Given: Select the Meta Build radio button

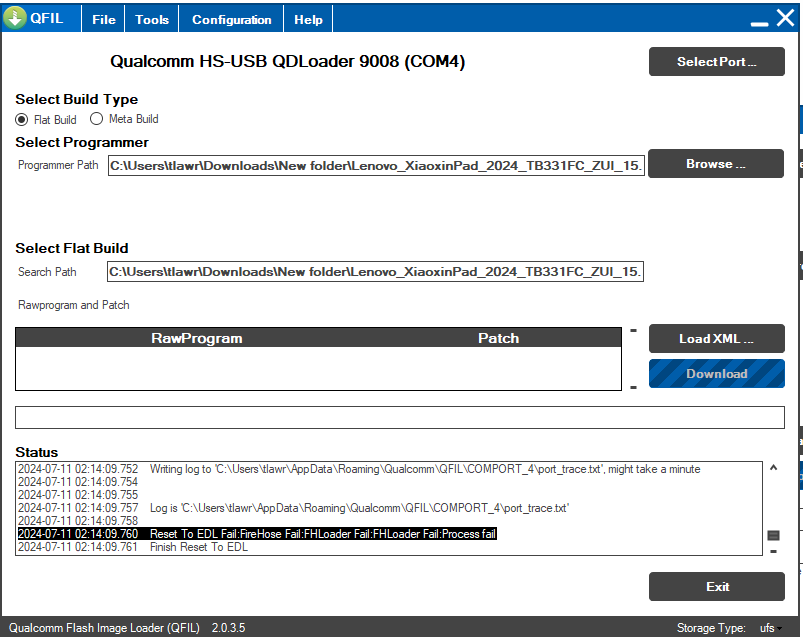Looking at the screenshot, I should point(96,119).
